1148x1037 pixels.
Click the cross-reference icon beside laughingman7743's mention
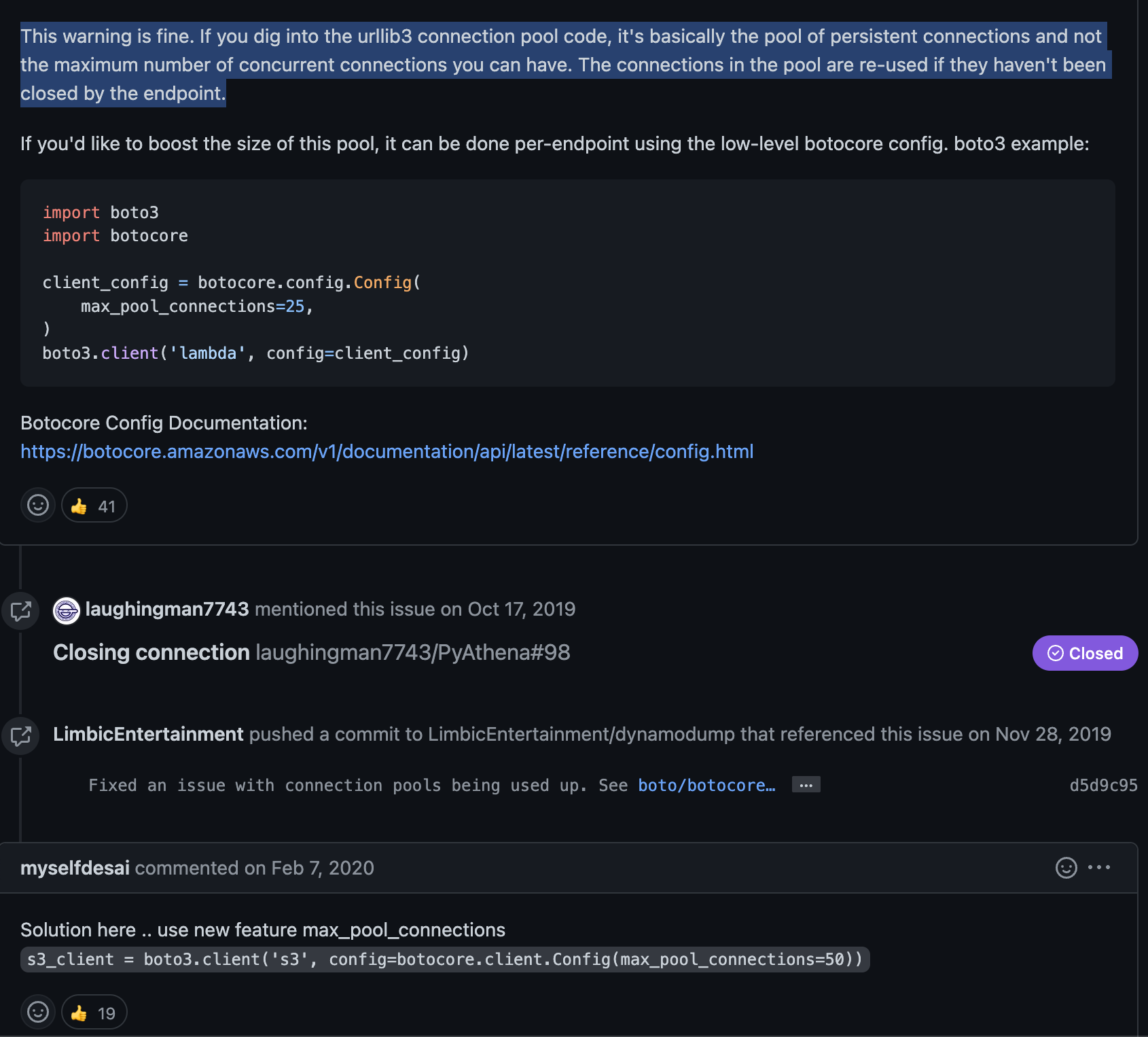point(20,611)
